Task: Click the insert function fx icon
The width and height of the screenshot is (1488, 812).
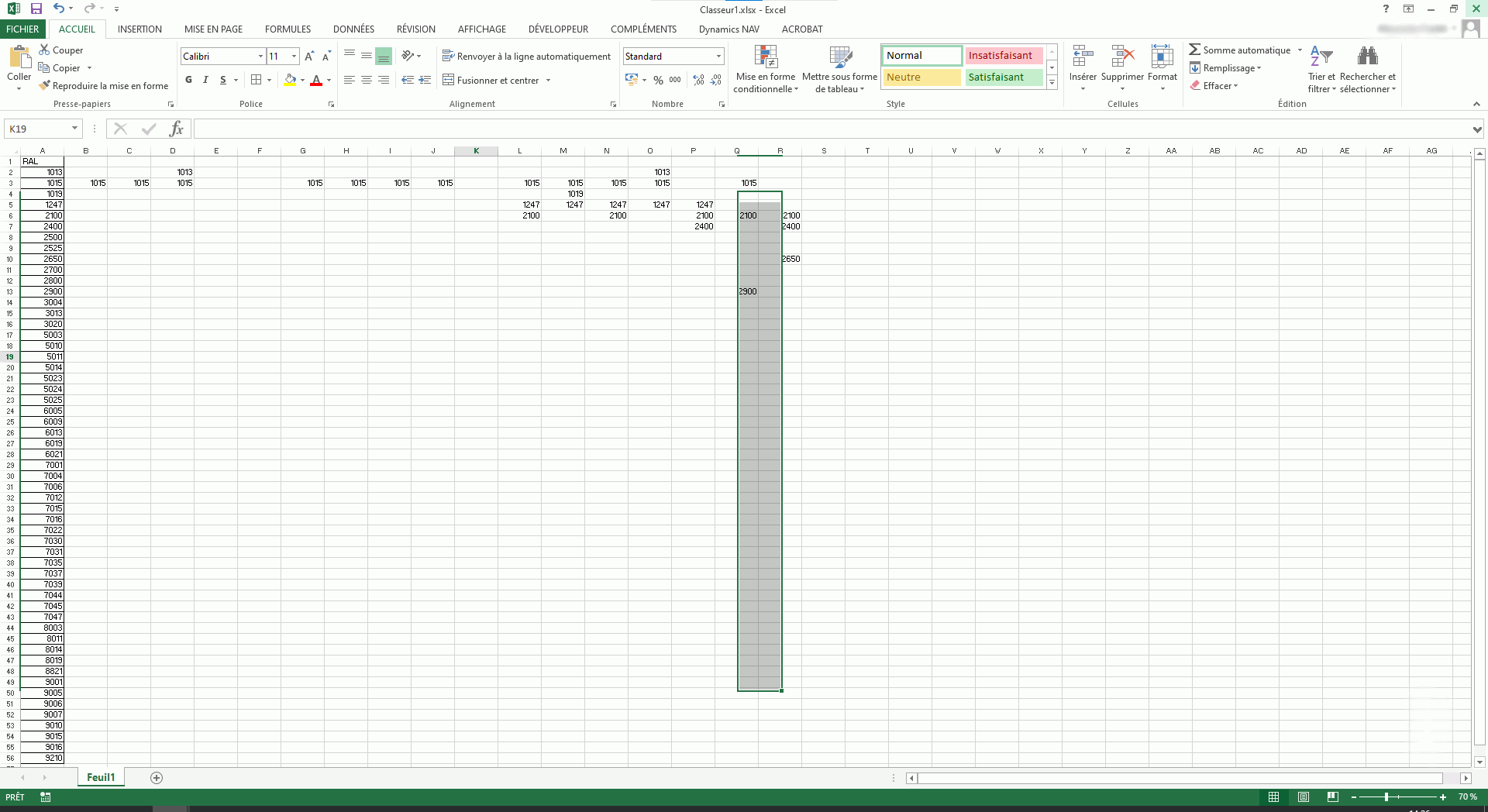Action: point(177,129)
